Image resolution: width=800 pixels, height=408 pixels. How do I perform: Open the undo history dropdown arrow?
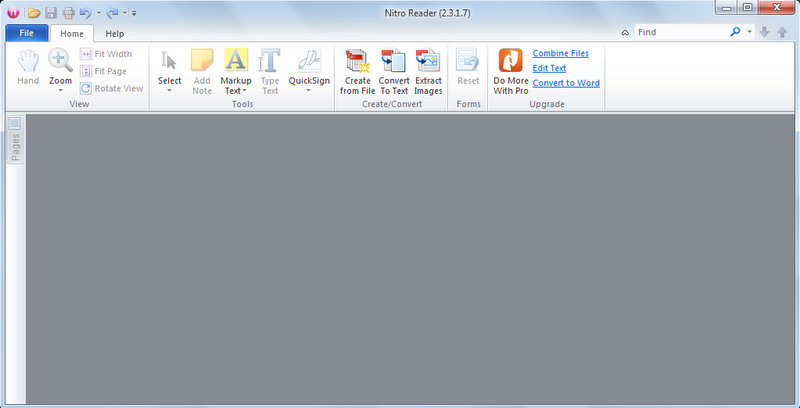pyautogui.click(x=98, y=13)
